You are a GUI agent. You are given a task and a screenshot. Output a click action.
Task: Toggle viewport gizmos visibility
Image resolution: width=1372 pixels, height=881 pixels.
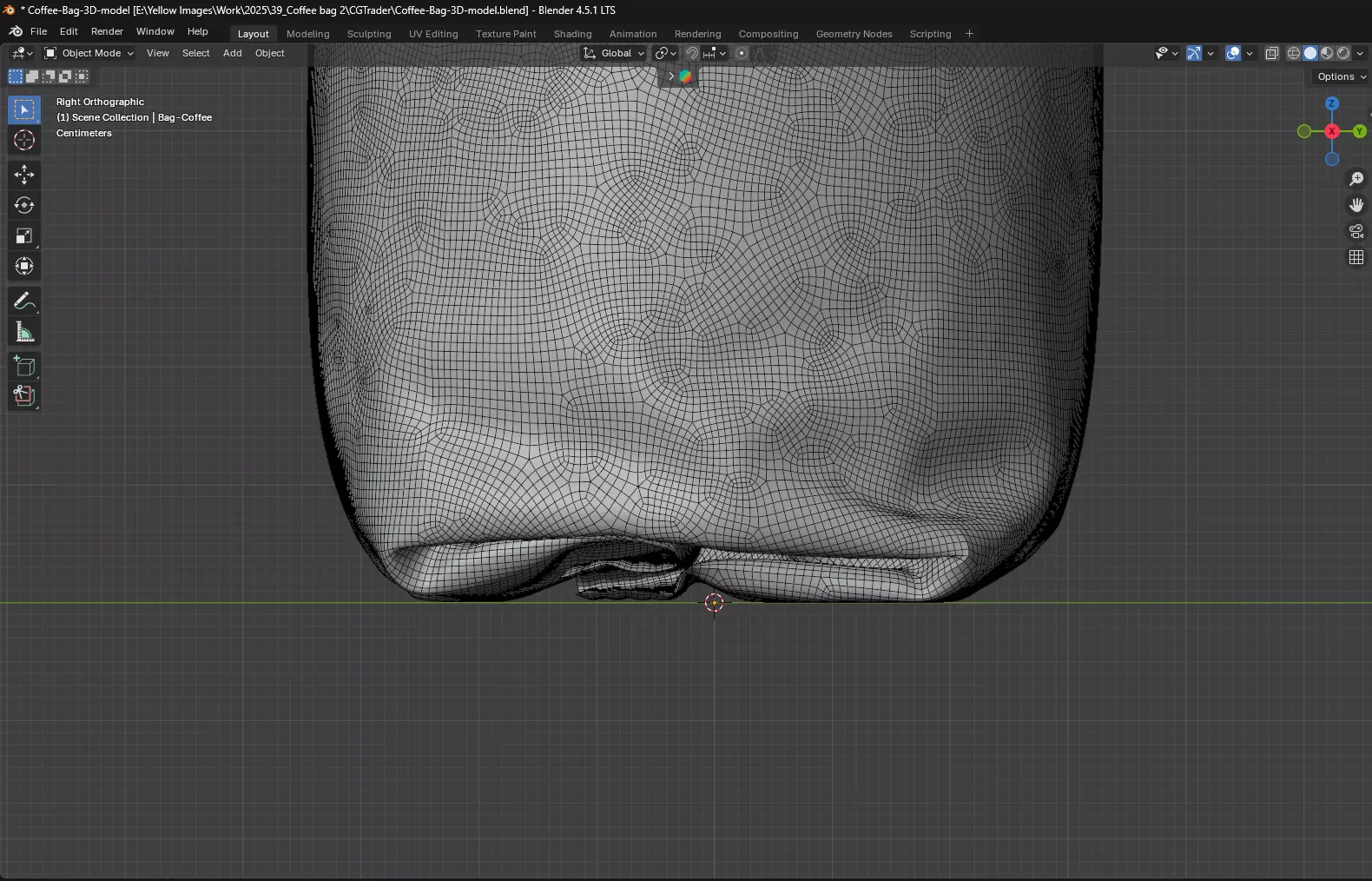tap(1194, 53)
